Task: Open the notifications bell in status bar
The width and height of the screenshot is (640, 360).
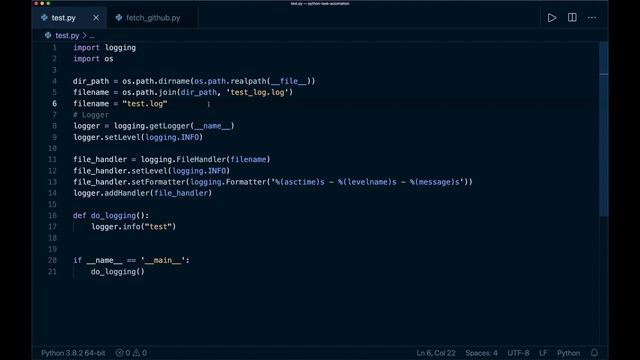Action: [594, 353]
